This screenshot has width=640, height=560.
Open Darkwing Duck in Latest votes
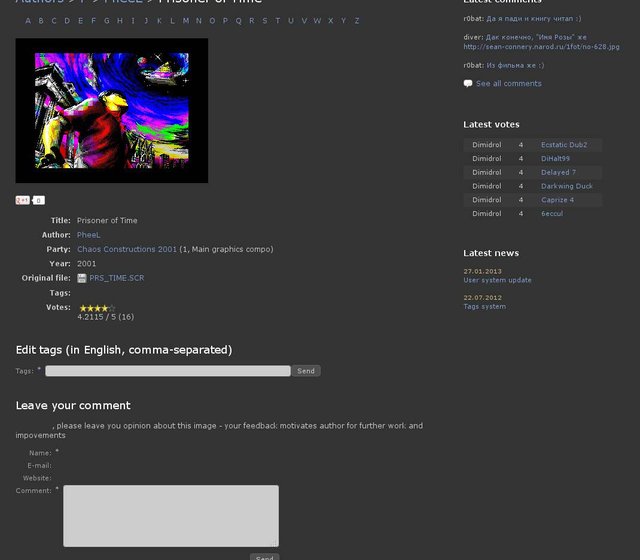[x=567, y=186]
